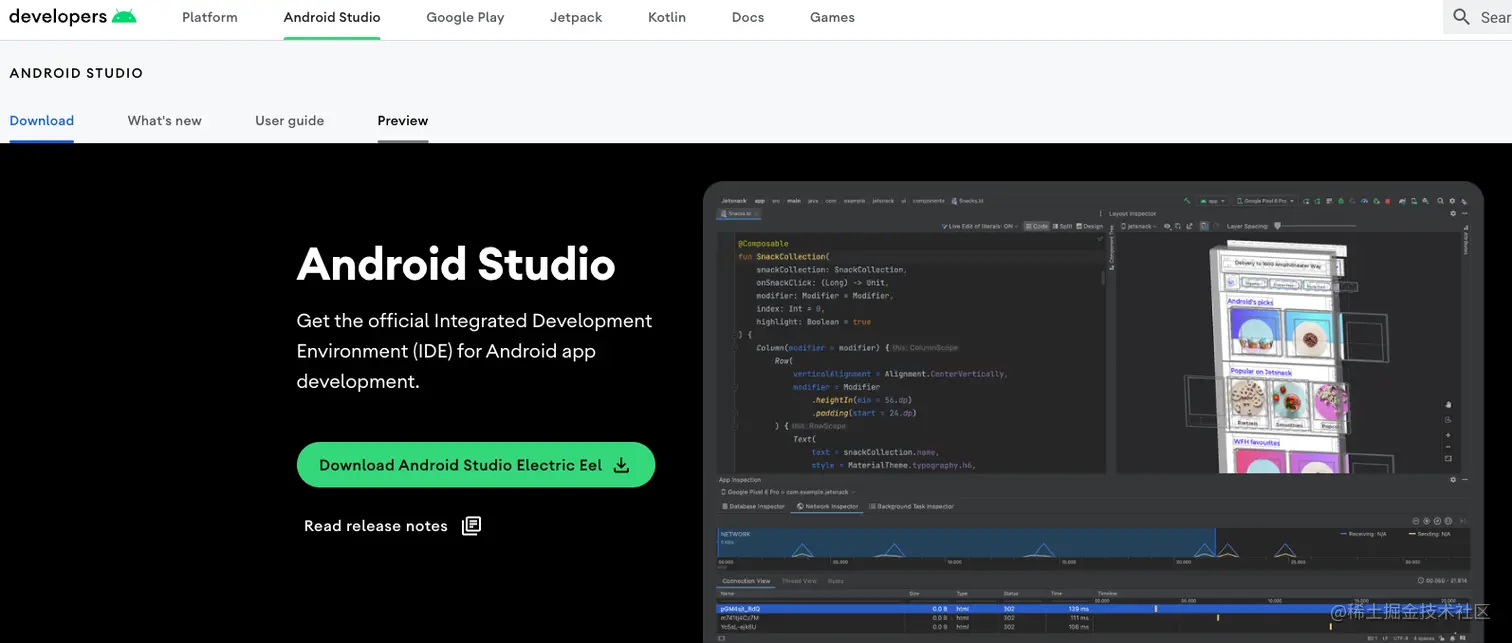Click in the header search field

click(x=1478, y=17)
